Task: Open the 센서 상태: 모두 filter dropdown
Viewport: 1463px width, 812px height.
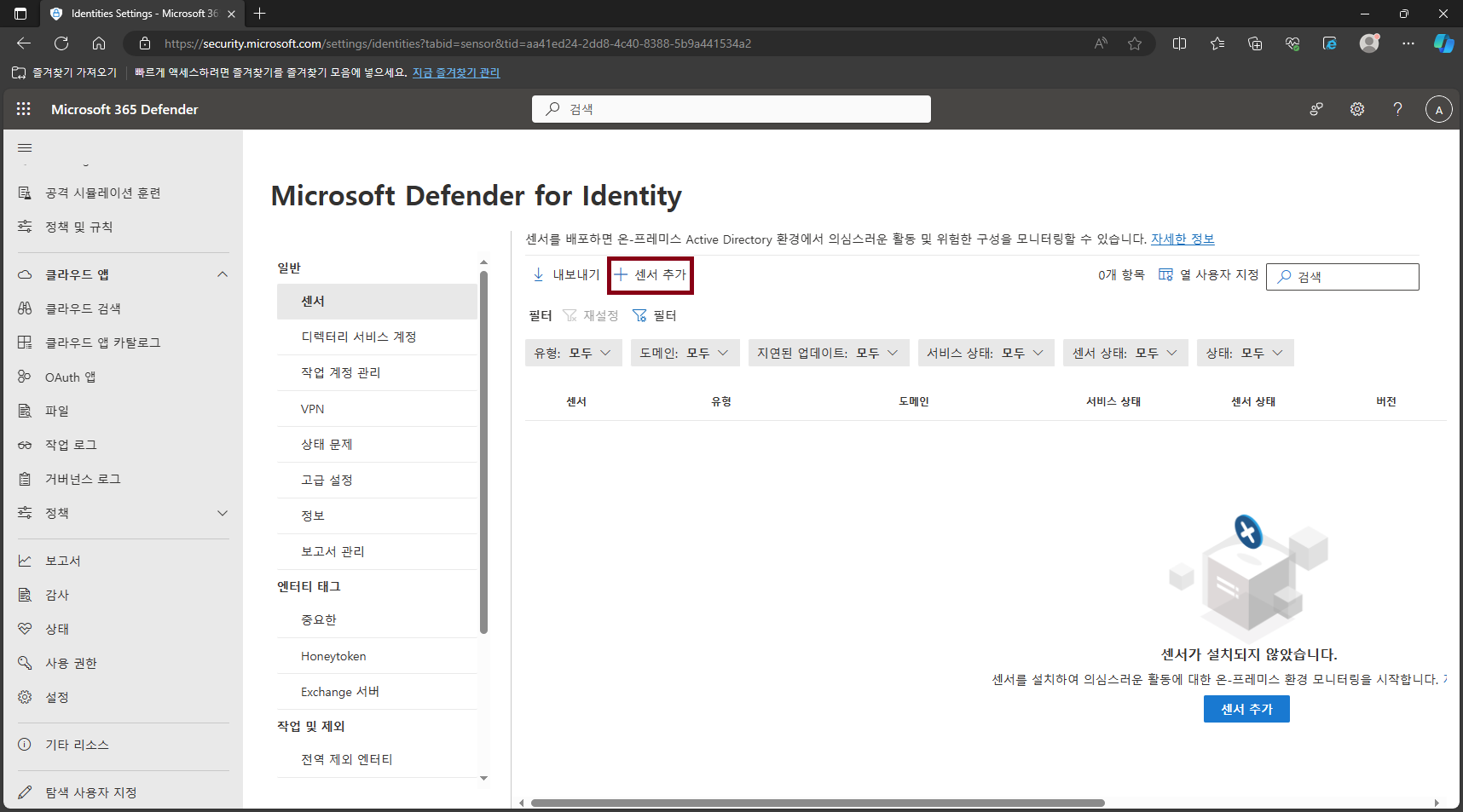Action: tap(1125, 353)
